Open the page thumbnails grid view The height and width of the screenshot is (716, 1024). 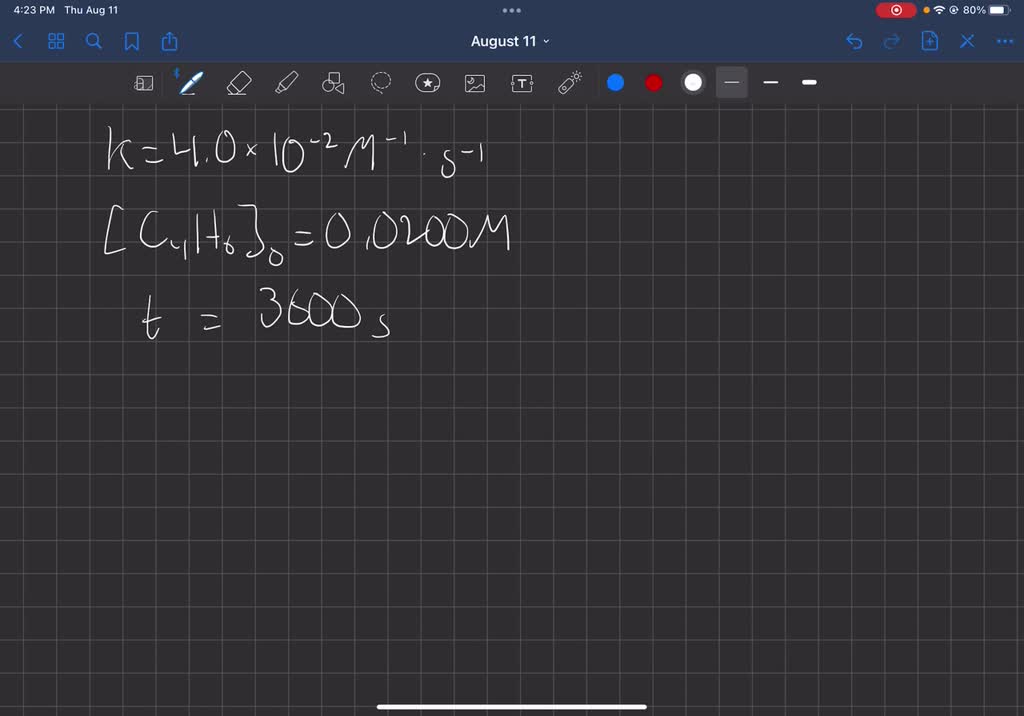click(56, 41)
